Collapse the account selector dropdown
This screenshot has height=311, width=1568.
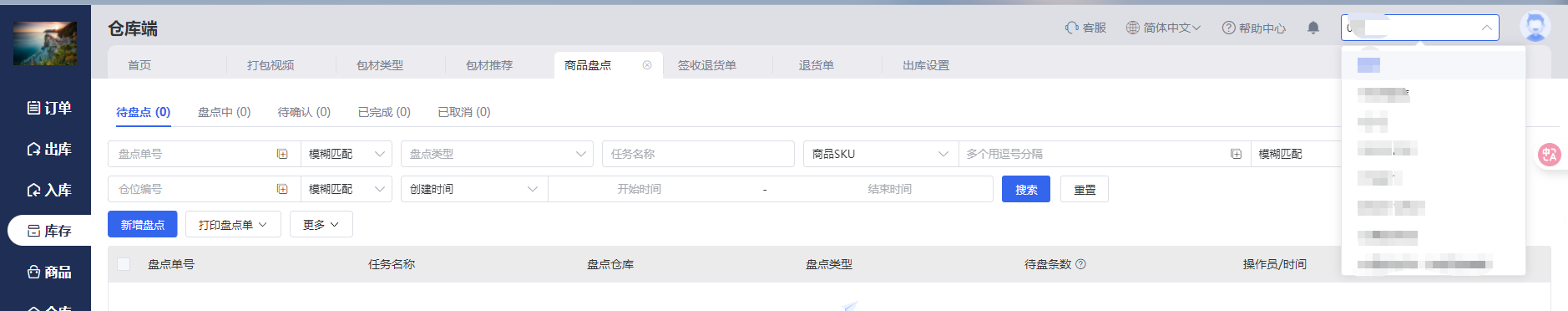(1486, 28)
